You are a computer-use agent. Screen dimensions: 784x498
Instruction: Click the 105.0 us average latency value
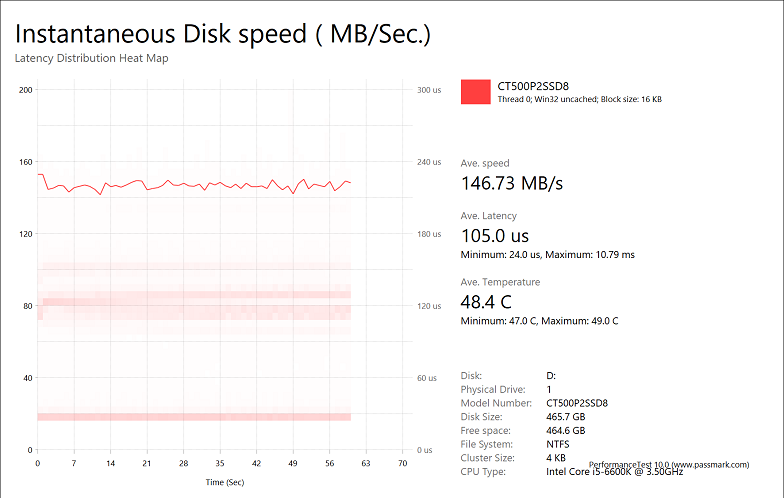pos(494,236)
